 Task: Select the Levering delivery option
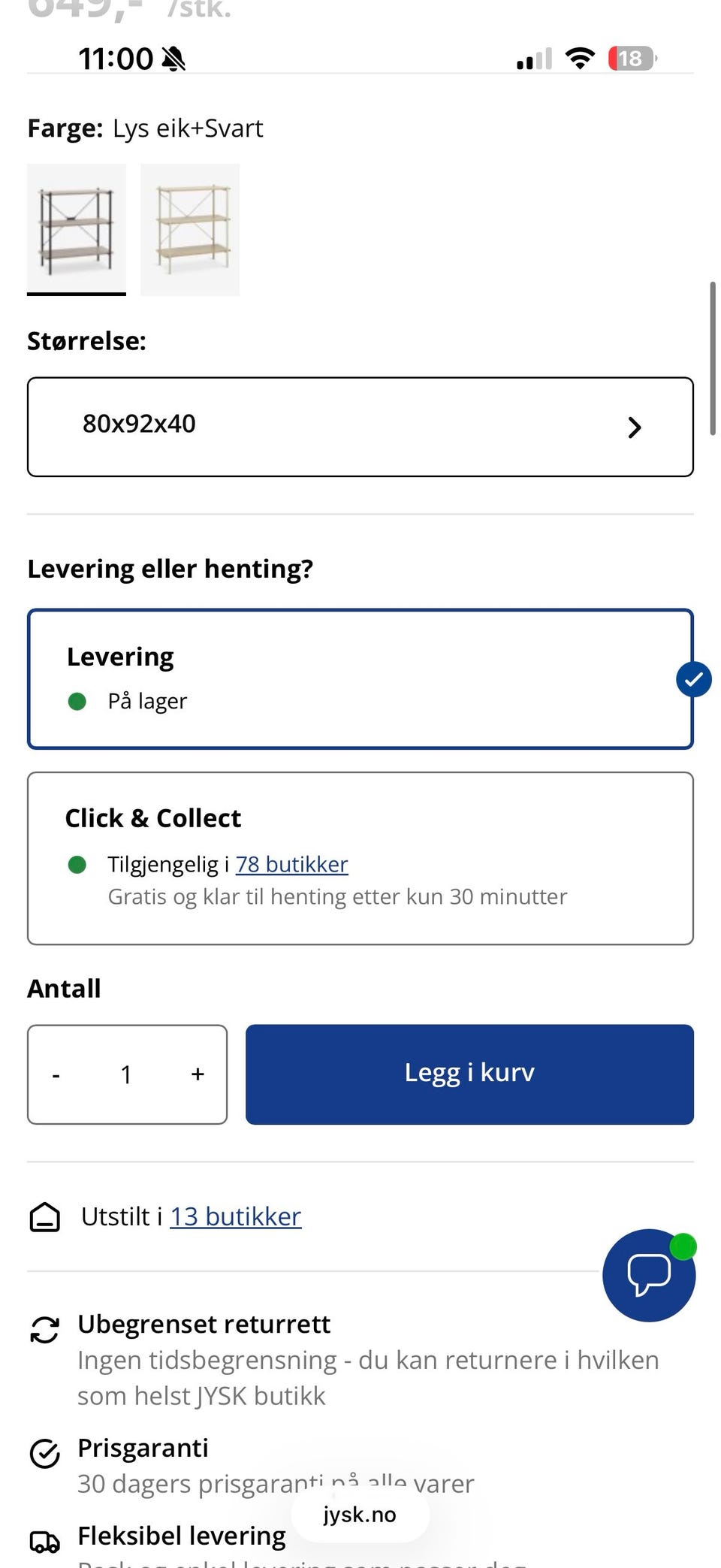[359, 678]
